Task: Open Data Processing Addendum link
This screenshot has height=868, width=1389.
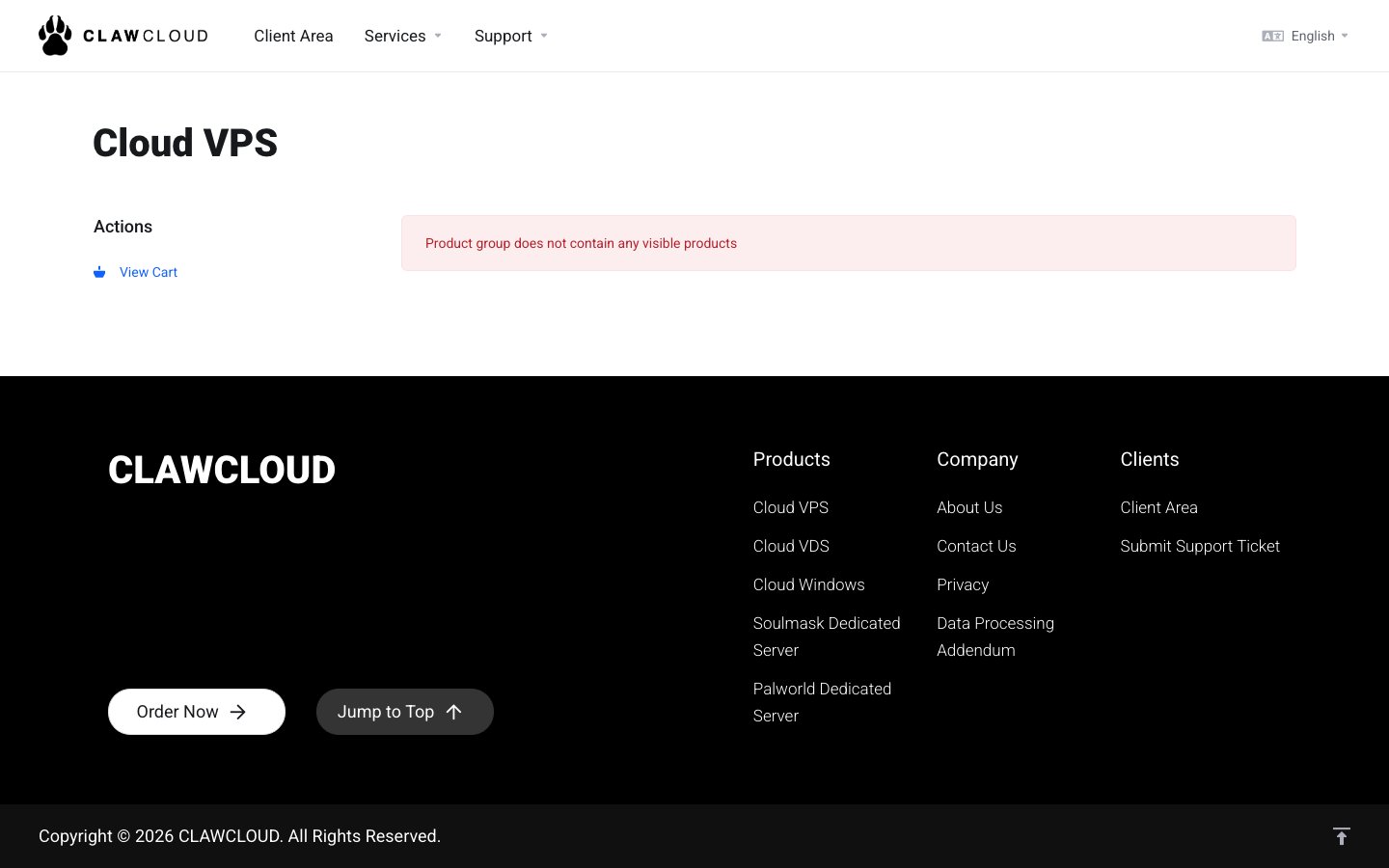Action: [995, 637]
